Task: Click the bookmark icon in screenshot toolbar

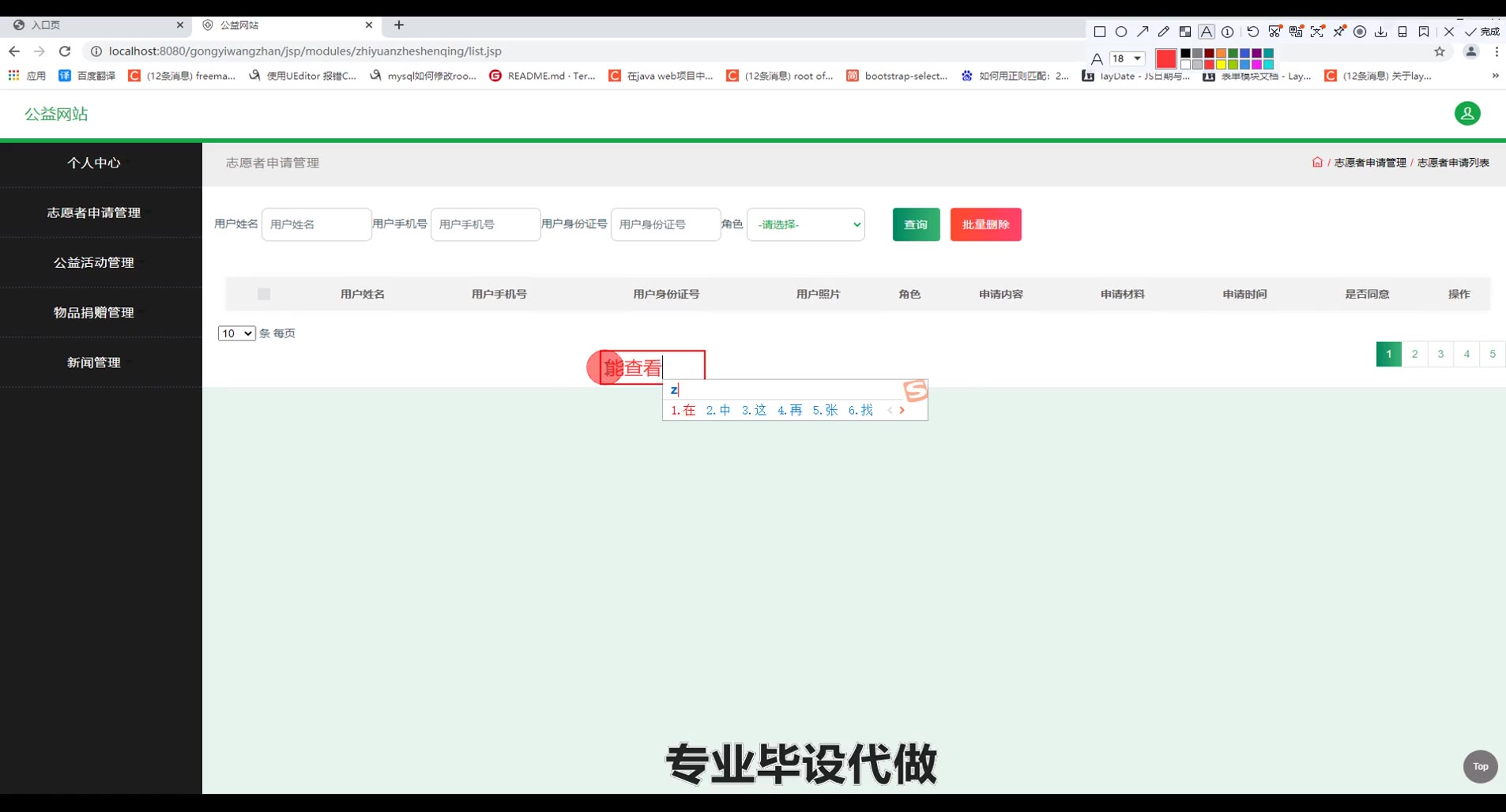Action: pyautogui.click(x=1423, y=32)
